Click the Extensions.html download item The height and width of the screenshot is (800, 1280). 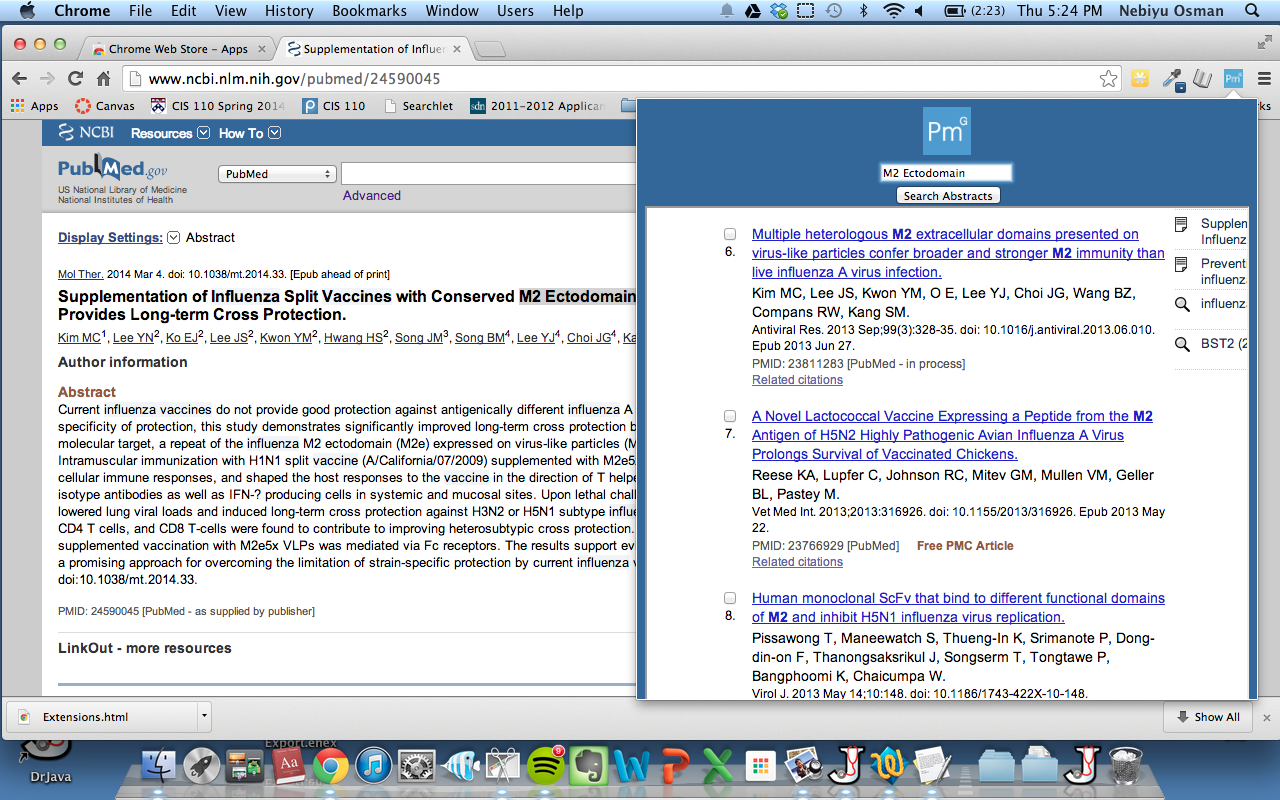[102, 717]
